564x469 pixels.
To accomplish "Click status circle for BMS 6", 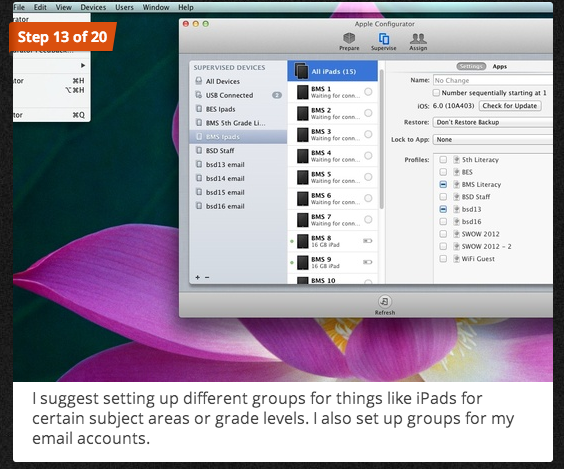I will (368, 198).
